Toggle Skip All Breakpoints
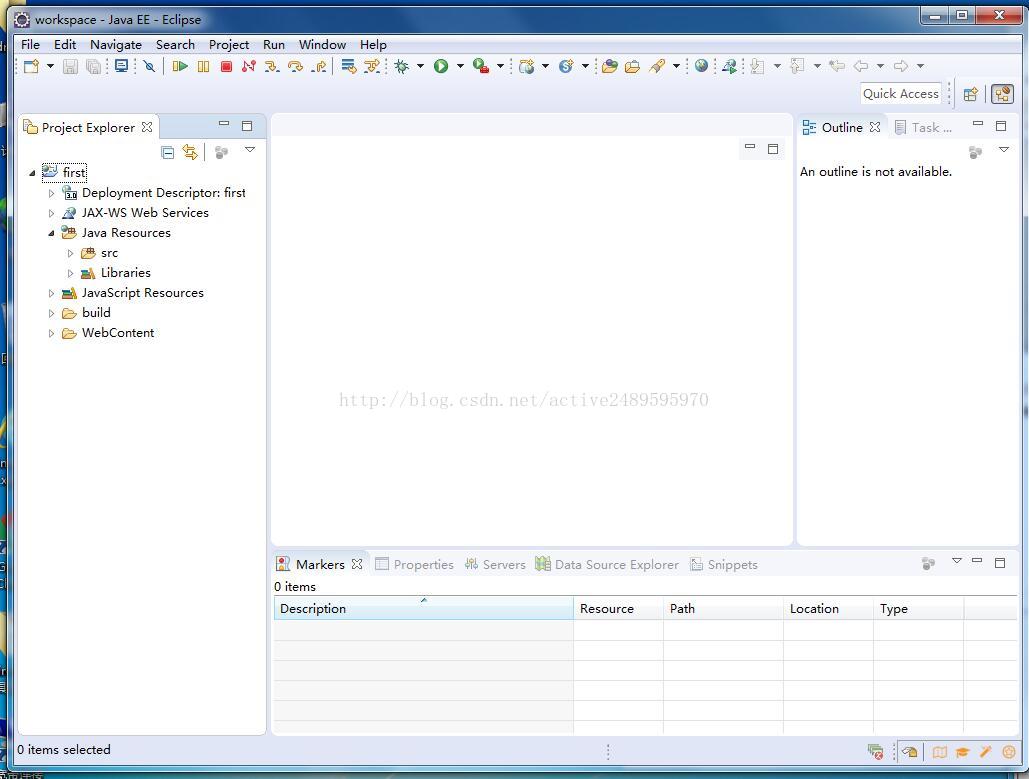Screen dimensions: 1029x779 (x=150, y=66)
